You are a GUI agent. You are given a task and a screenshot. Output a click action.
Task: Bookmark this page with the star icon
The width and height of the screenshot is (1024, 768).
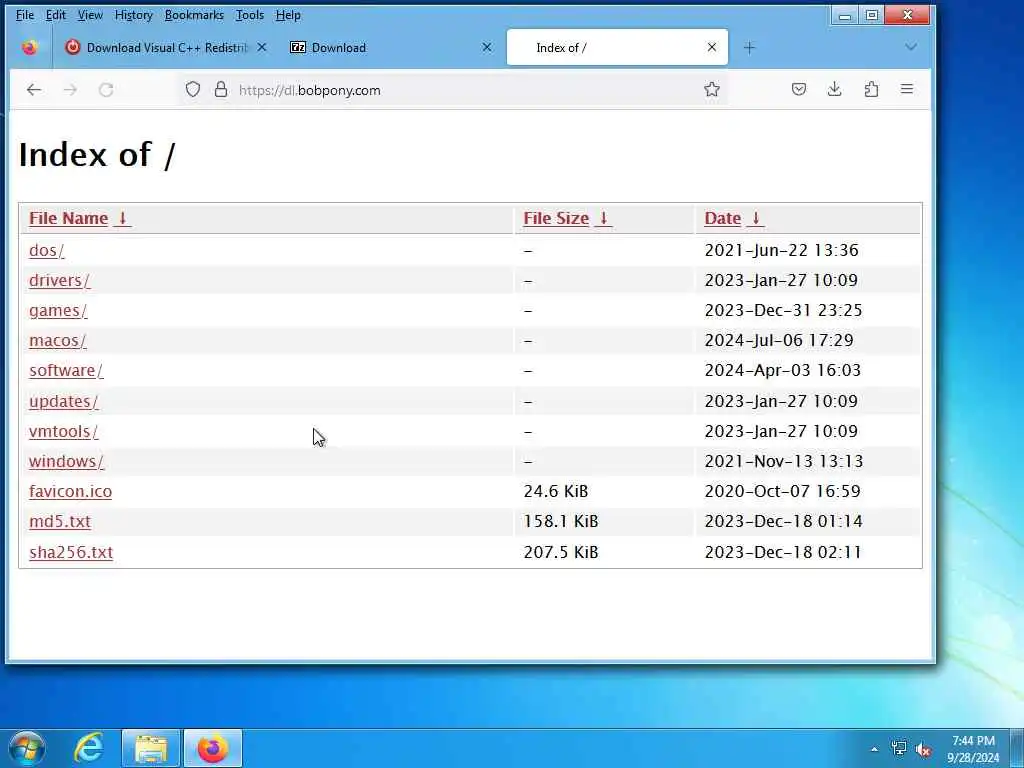pyautogui.click(x=712, y=89)
